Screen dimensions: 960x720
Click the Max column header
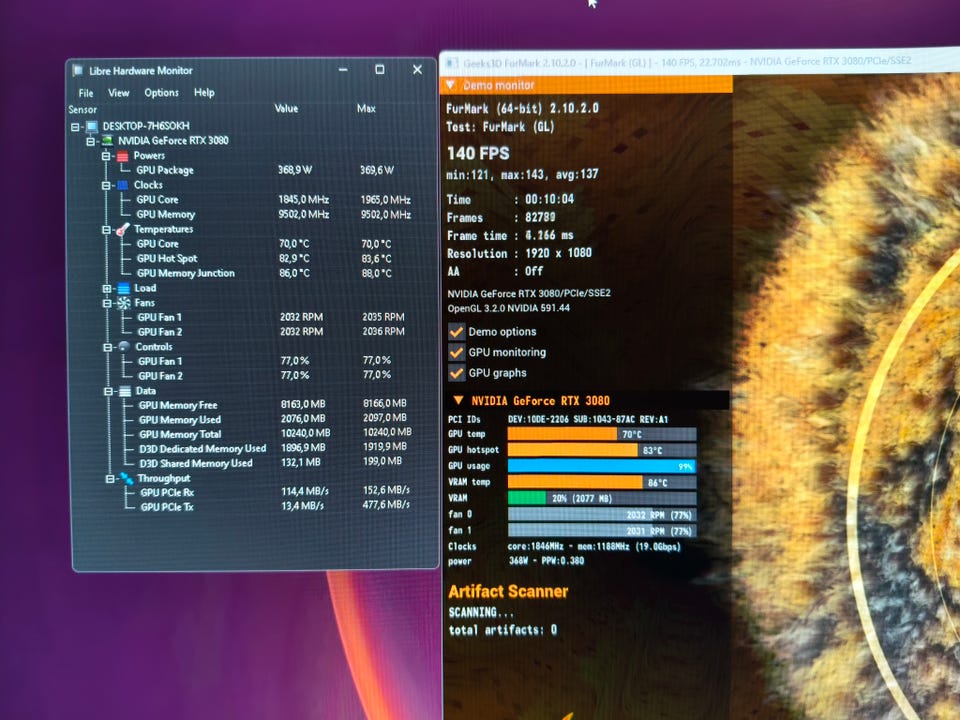point(366,108)
